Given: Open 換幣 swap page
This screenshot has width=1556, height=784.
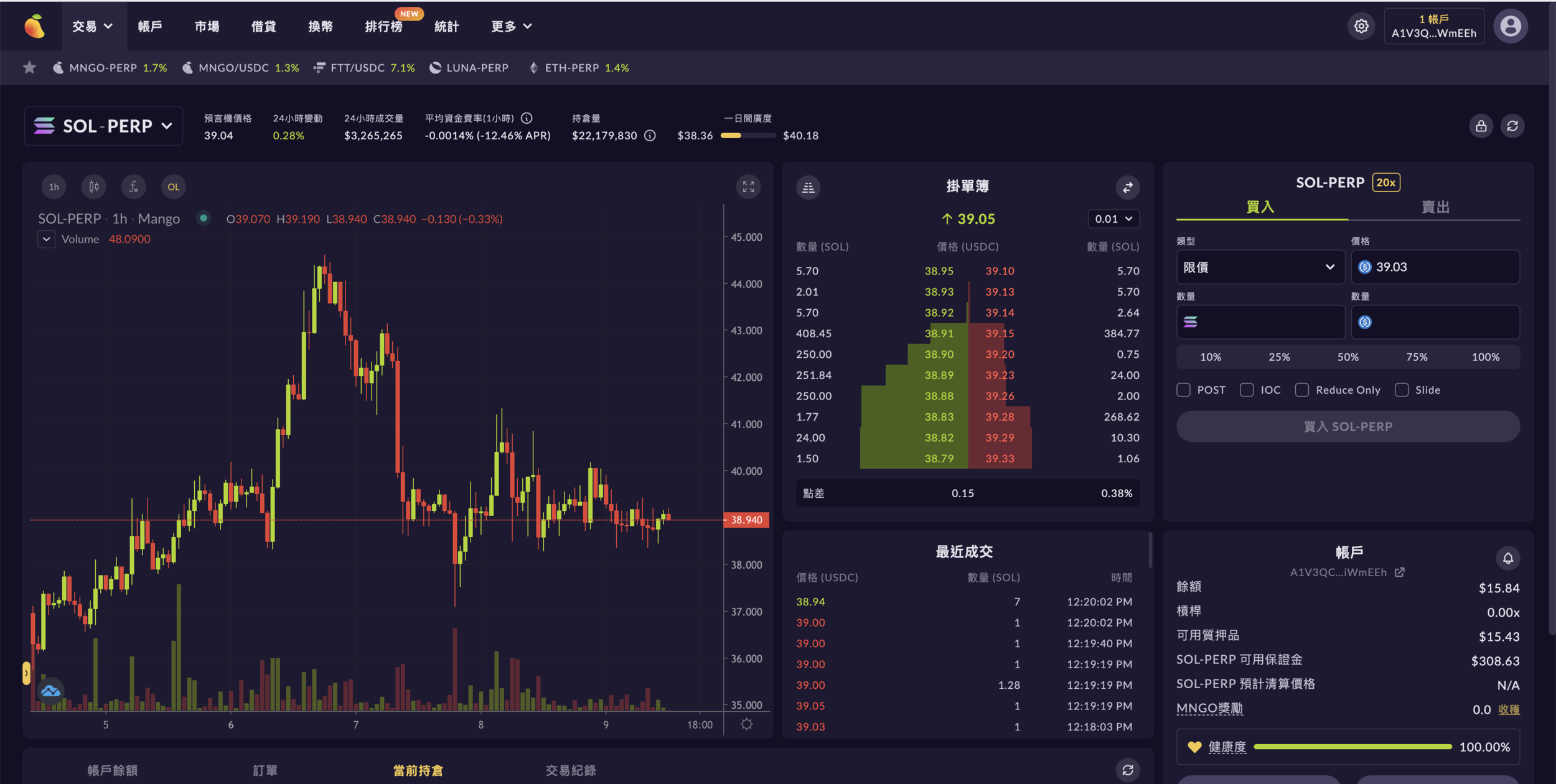Looking at the screenshot, I should coord(321,26).
